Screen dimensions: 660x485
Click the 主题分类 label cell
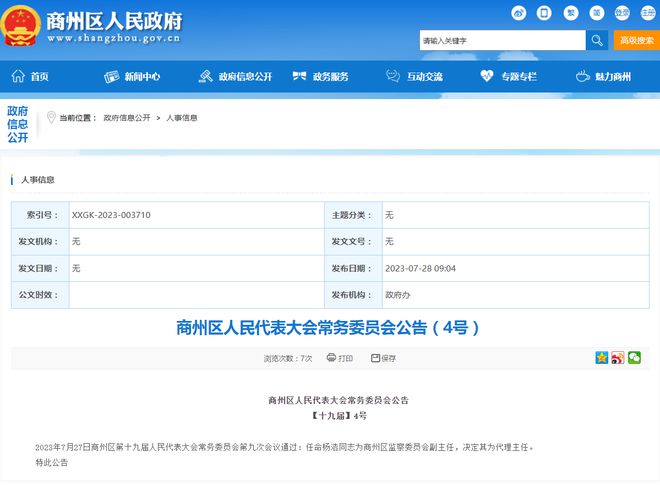353,215
